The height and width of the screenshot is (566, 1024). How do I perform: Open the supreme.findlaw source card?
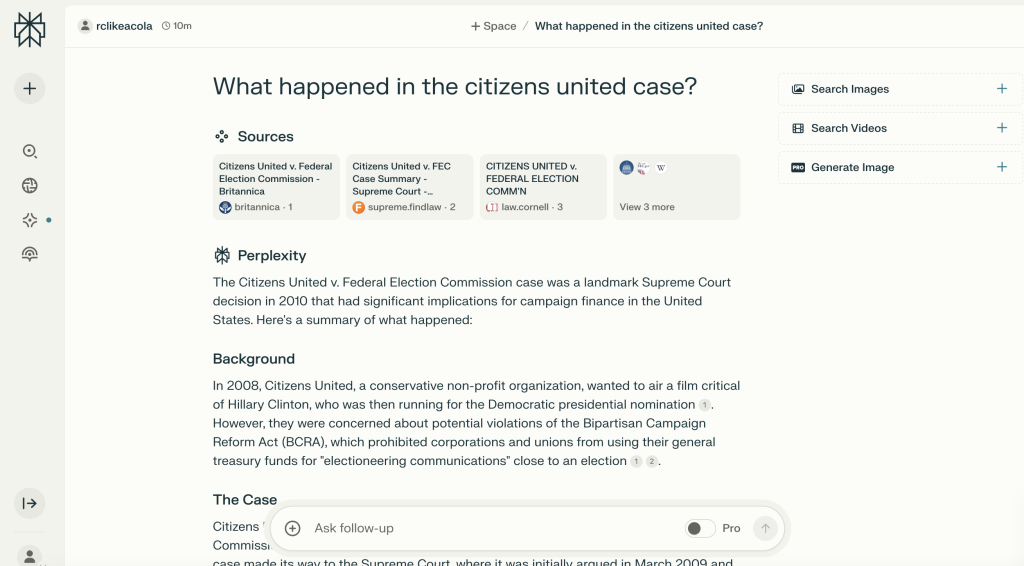(x=409, y=186)
